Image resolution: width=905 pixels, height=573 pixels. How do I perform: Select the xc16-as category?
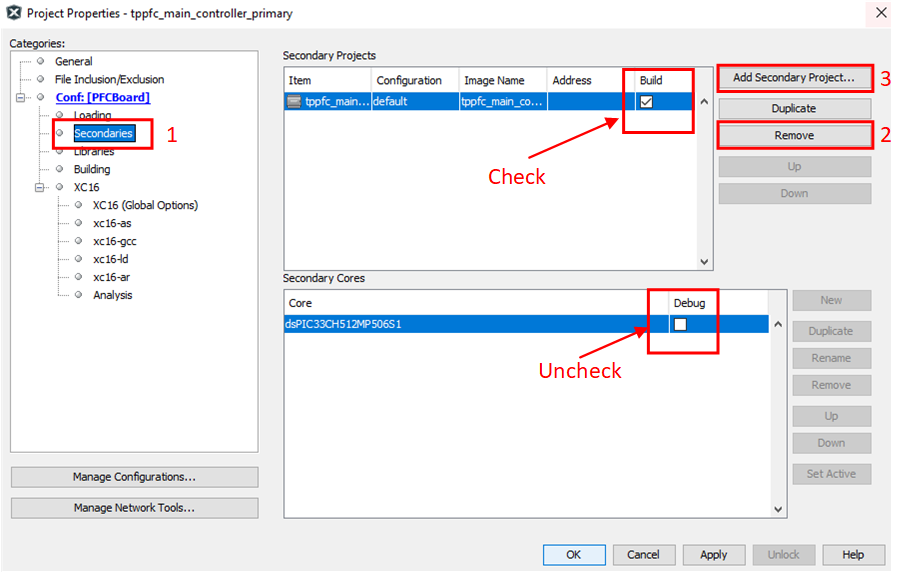coord(112,223)
